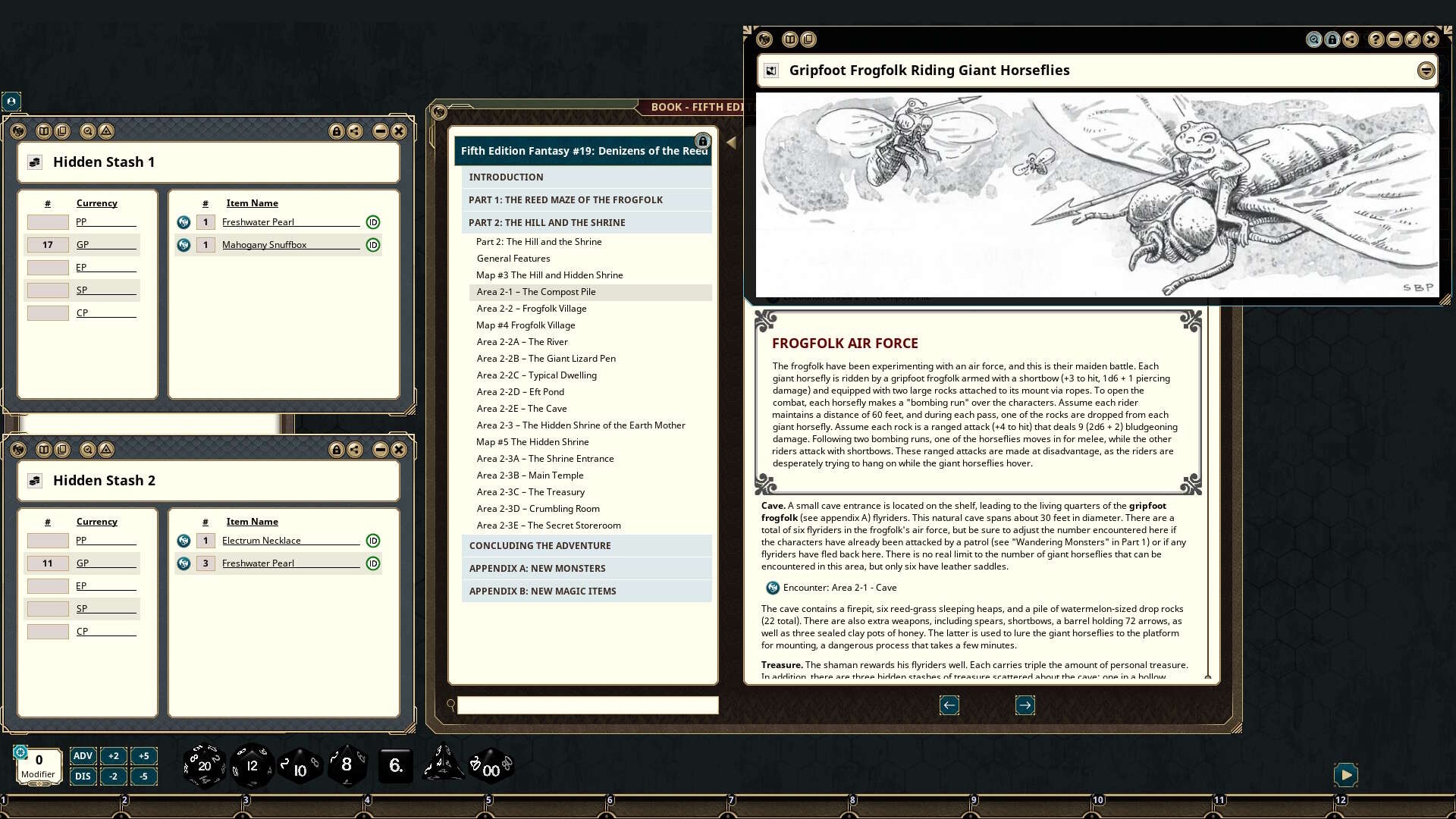This screenshot has height=819, width=1456.
Task: Select Area 2-2 - Frogfolk Village in the index
Action: coord(531,309)
